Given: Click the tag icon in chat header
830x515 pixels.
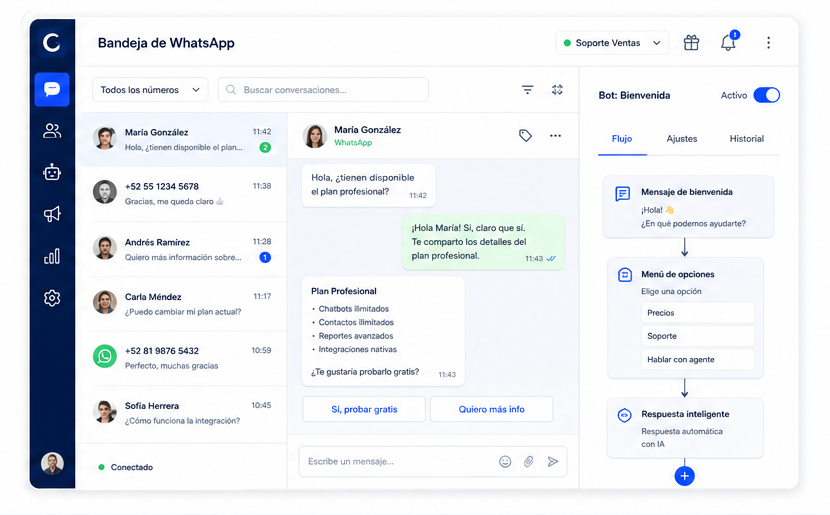Looking at the screenshot, I should 525,135.
